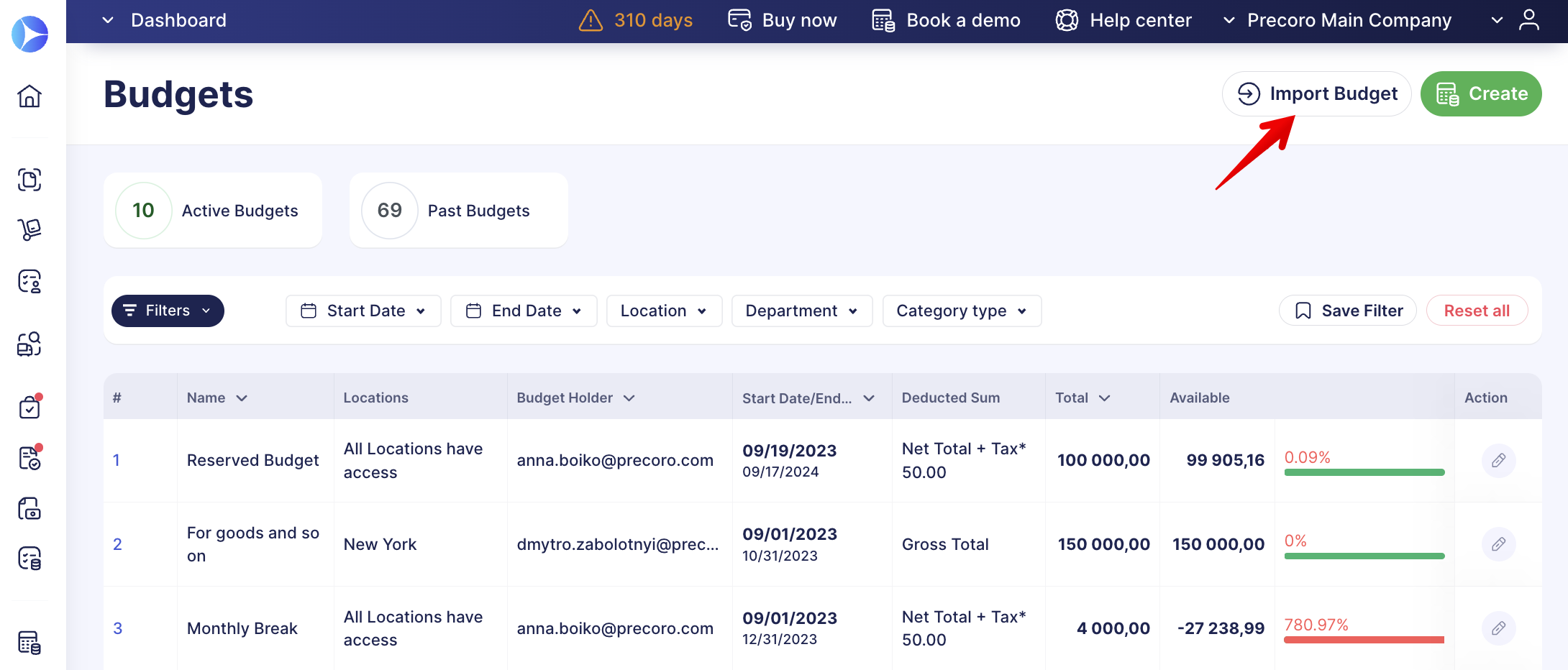Open the Home icon in sidebar
1568x670 pixels.
tap(29, 96)
